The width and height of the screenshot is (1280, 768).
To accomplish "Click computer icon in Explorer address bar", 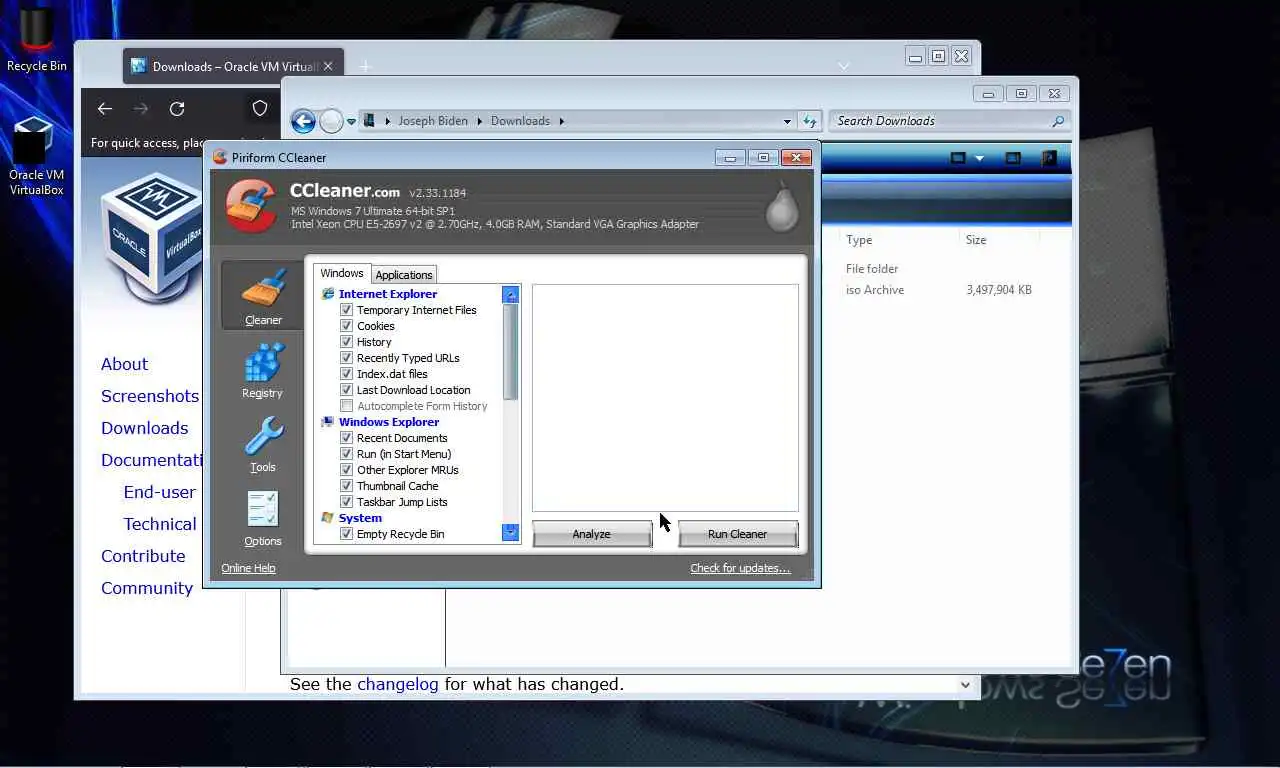I will [x=369, y=121].
